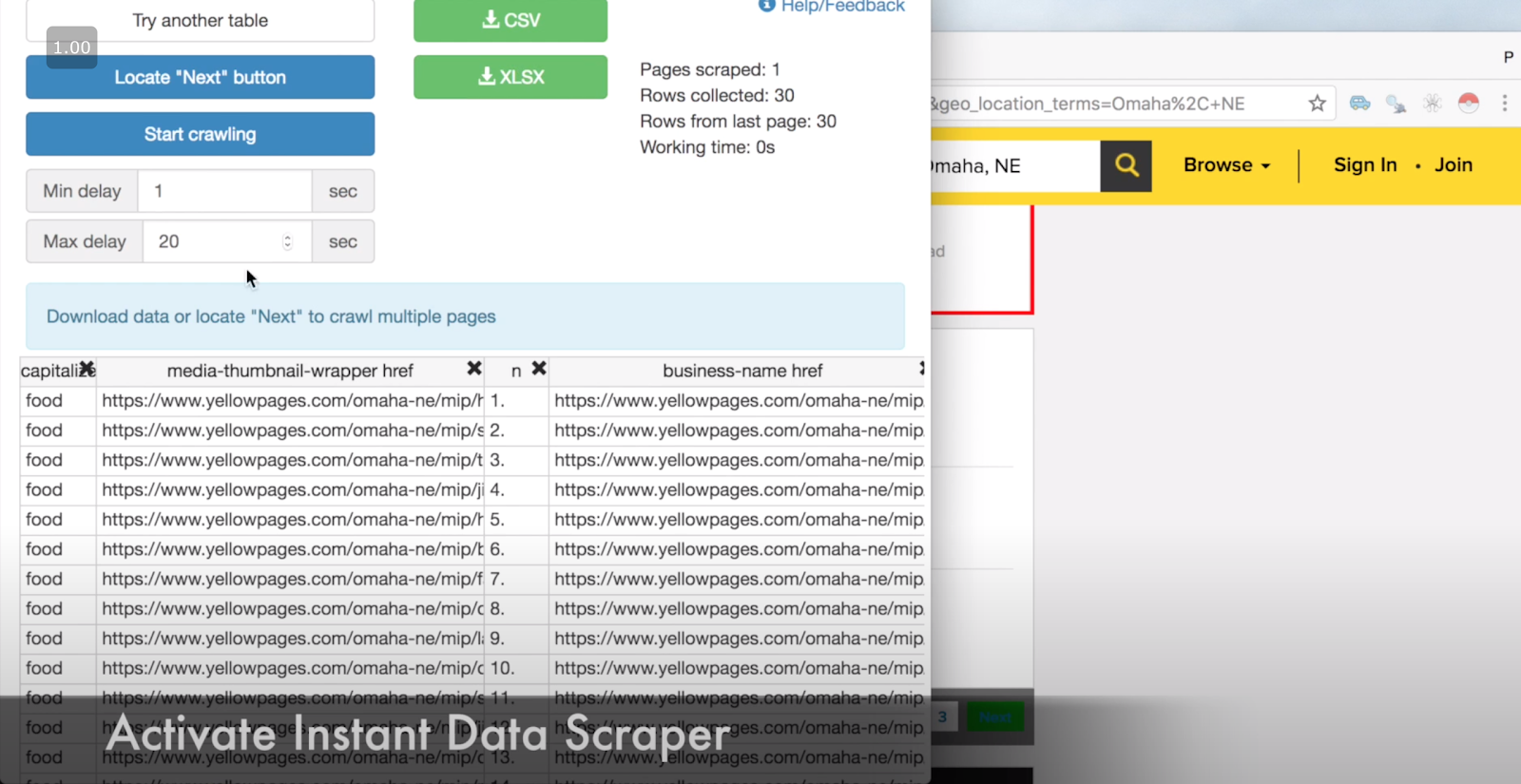Click the row number "10." cell
Viewport: 1521px width, 784px height.
[x=516, y=668]
